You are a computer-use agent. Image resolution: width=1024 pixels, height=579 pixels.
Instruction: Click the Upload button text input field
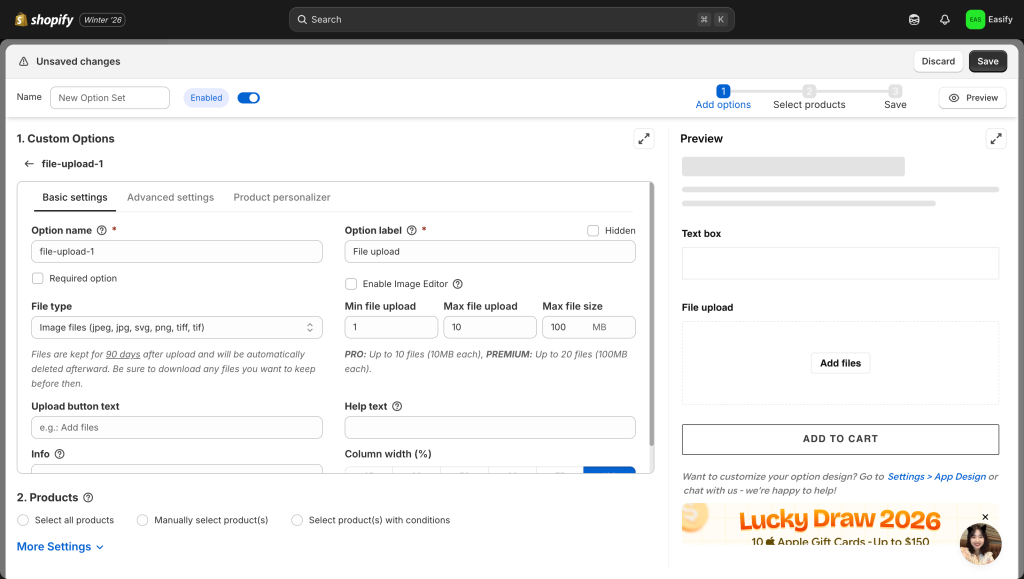(x=177, y=428)
